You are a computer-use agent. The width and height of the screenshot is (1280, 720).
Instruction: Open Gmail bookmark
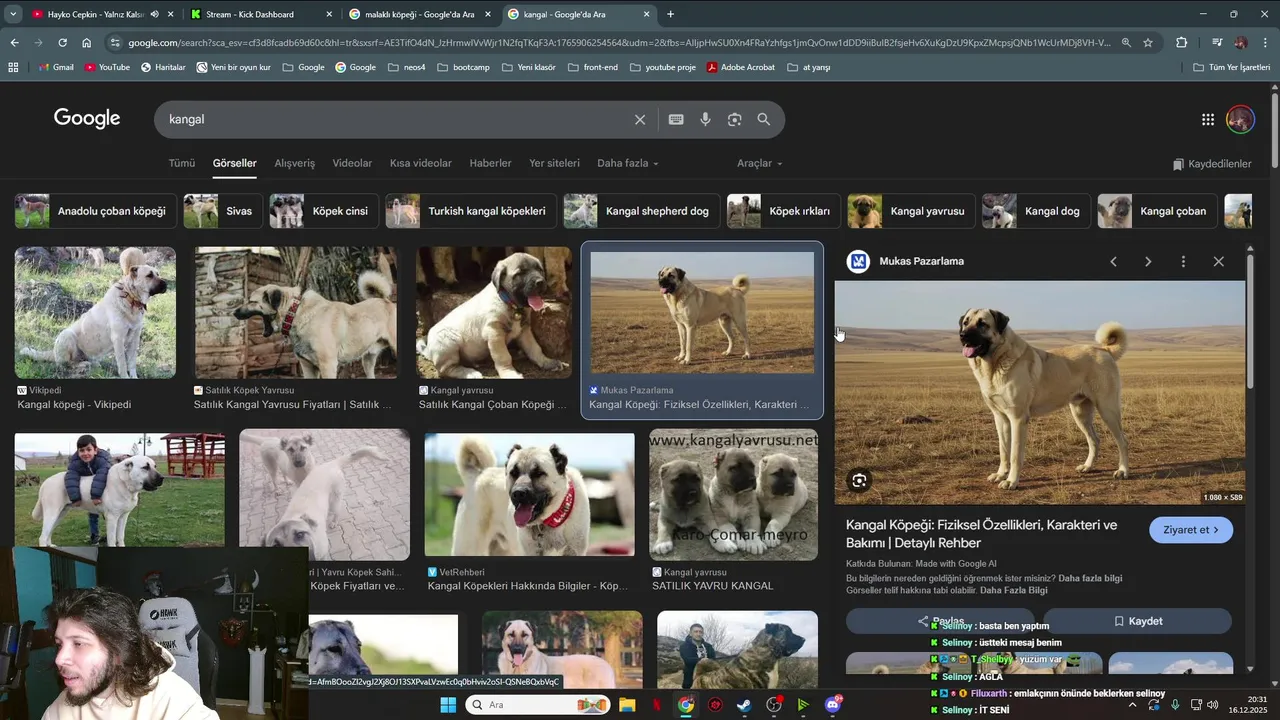pos(56,67)
